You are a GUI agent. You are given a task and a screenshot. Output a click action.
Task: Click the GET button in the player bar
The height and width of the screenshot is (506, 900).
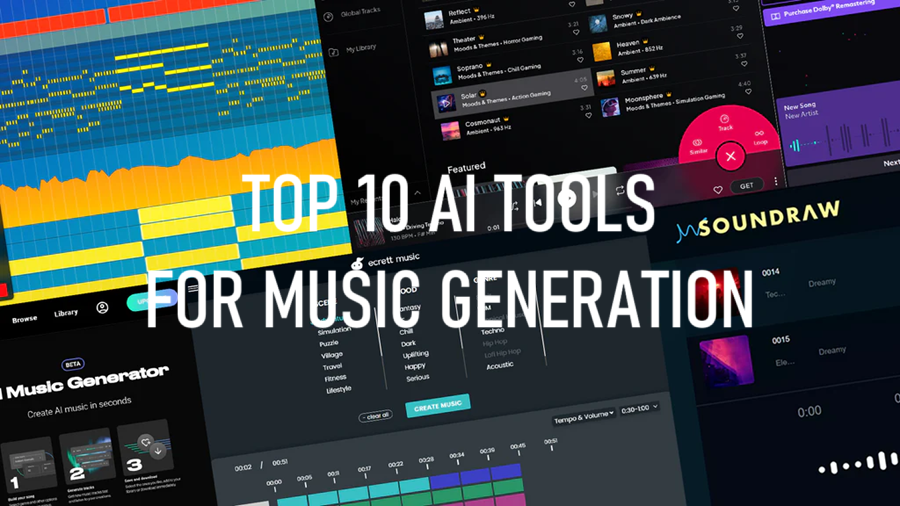[x=746, y=186]
